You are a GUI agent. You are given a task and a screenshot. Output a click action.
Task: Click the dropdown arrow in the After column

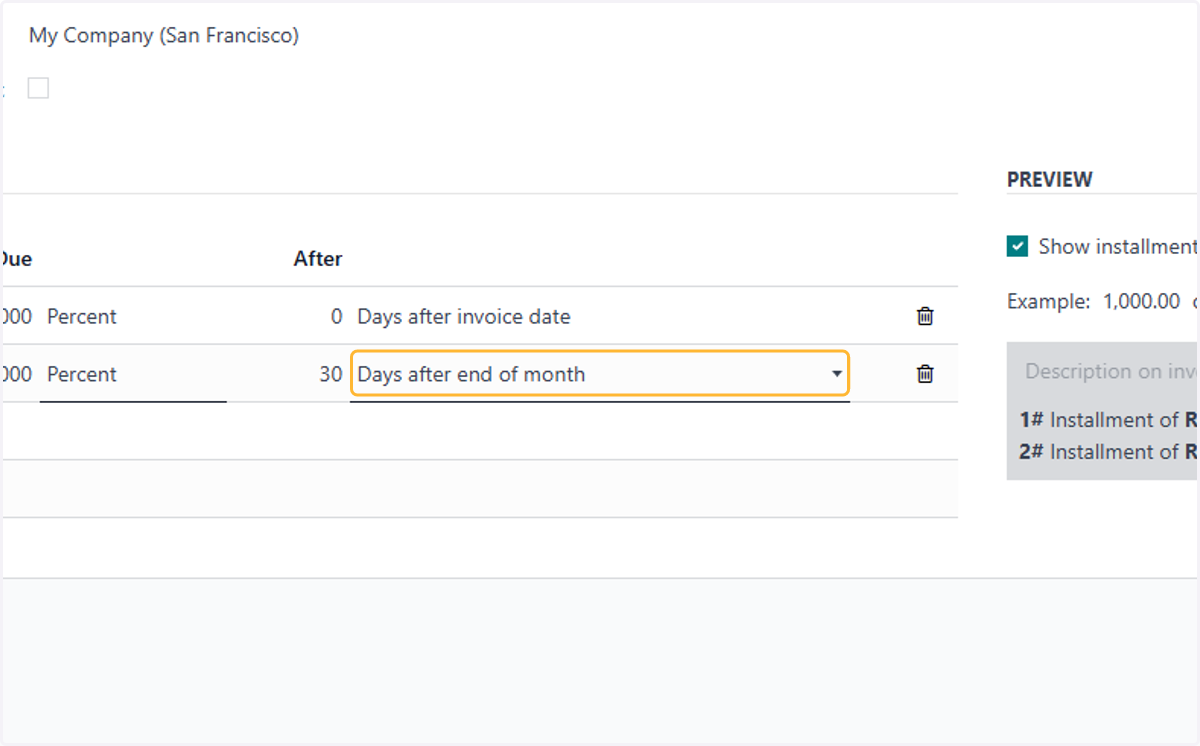tap(837, 374)
